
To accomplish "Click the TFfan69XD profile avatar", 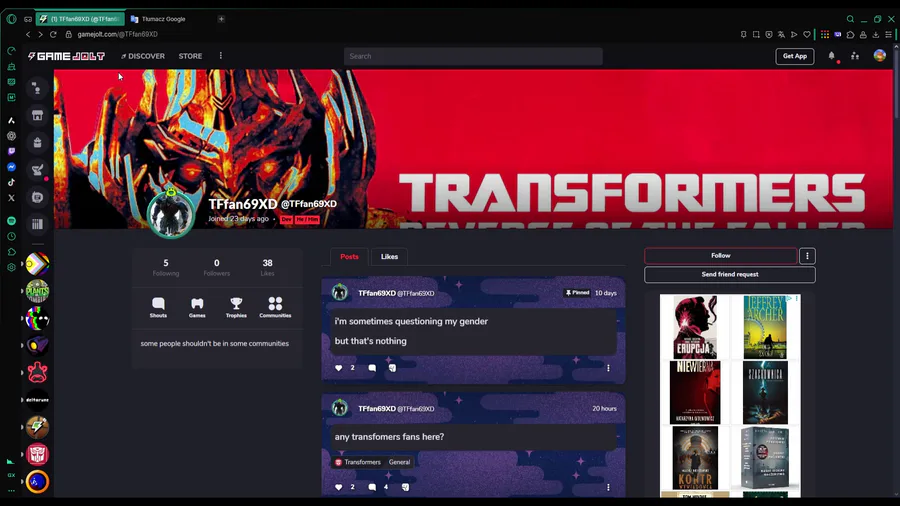I will tap(170, 213).
